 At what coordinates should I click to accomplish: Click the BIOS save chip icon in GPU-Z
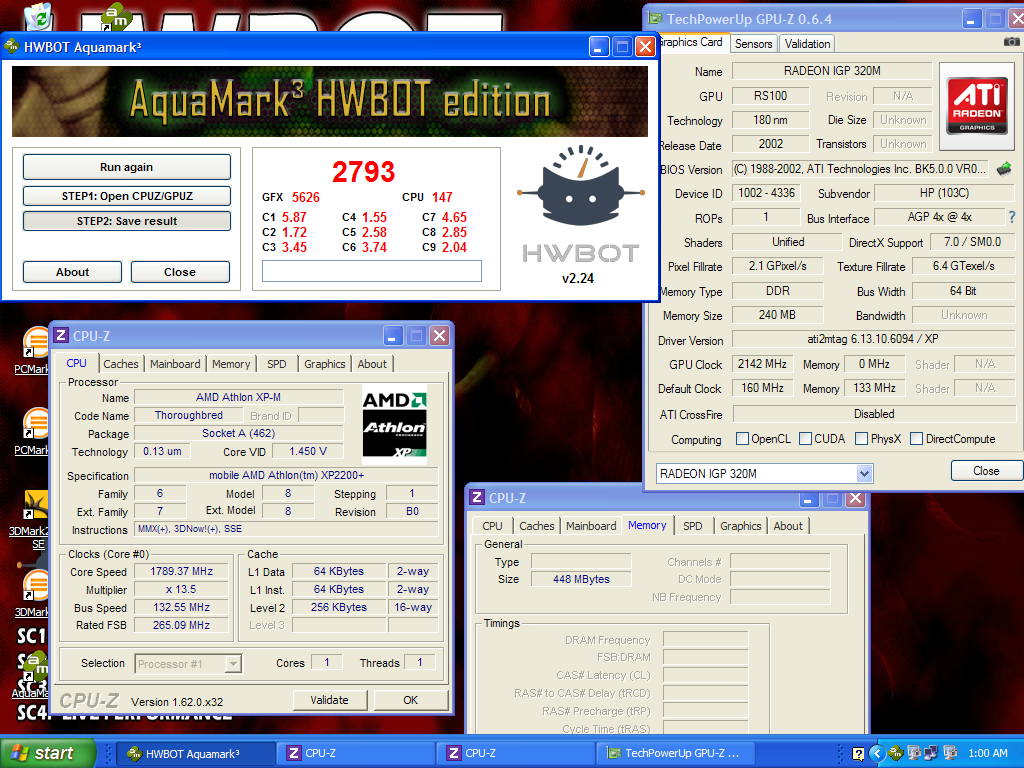1004,169
